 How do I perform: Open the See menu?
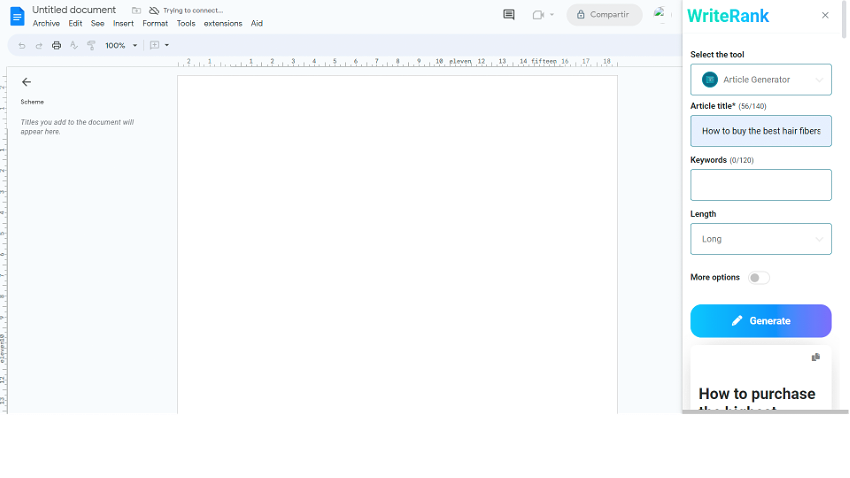(98, 23)
